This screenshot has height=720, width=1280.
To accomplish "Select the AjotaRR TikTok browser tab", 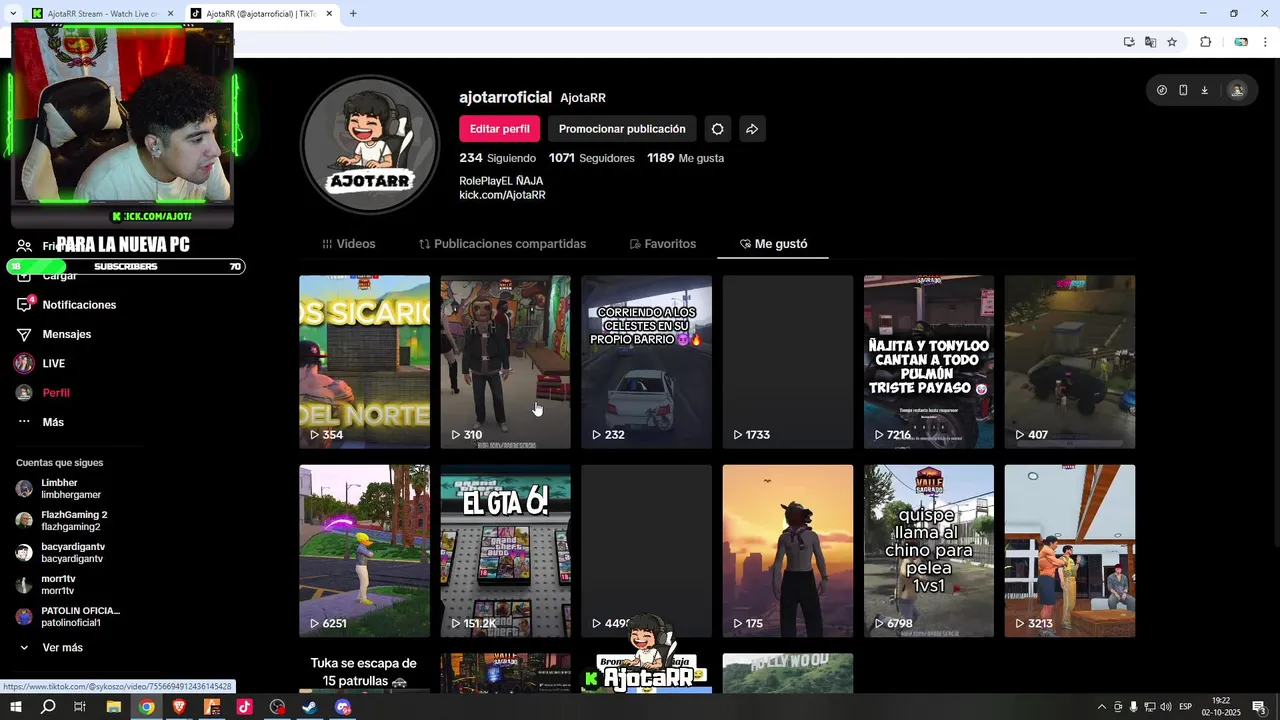I will click(262, 14).
